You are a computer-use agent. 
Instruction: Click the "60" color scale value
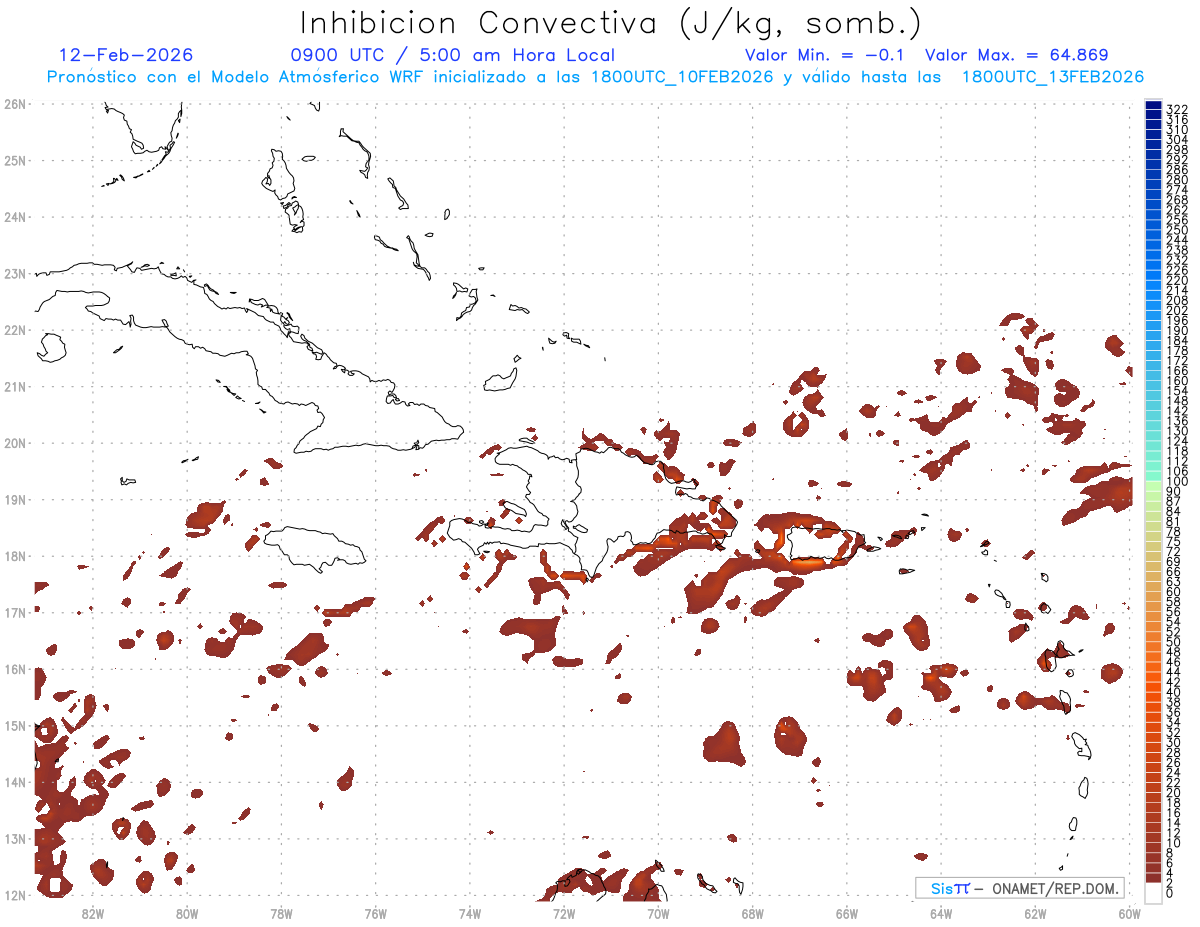(x=1174, y=592)
